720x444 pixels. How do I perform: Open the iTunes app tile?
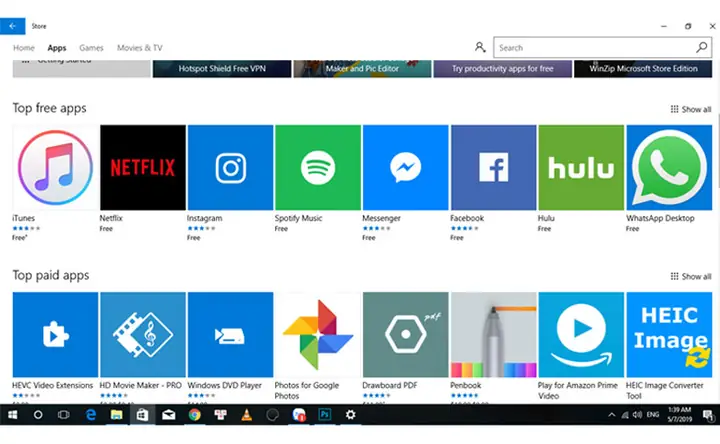tap(55, 168)
